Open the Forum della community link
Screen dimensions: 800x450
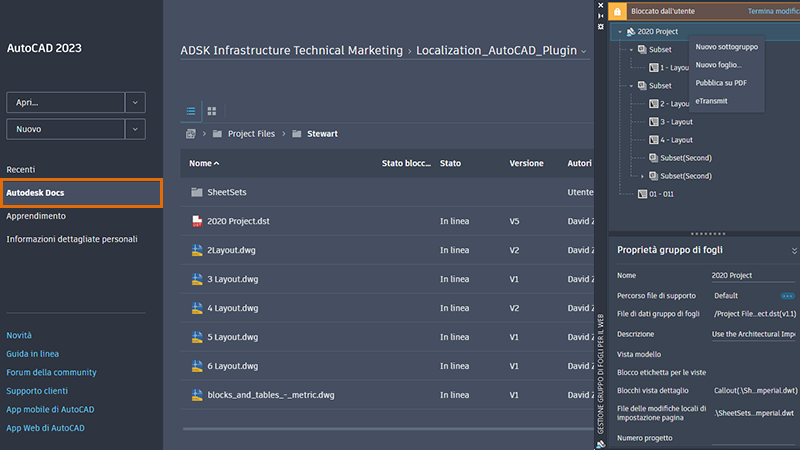point(51,372)
